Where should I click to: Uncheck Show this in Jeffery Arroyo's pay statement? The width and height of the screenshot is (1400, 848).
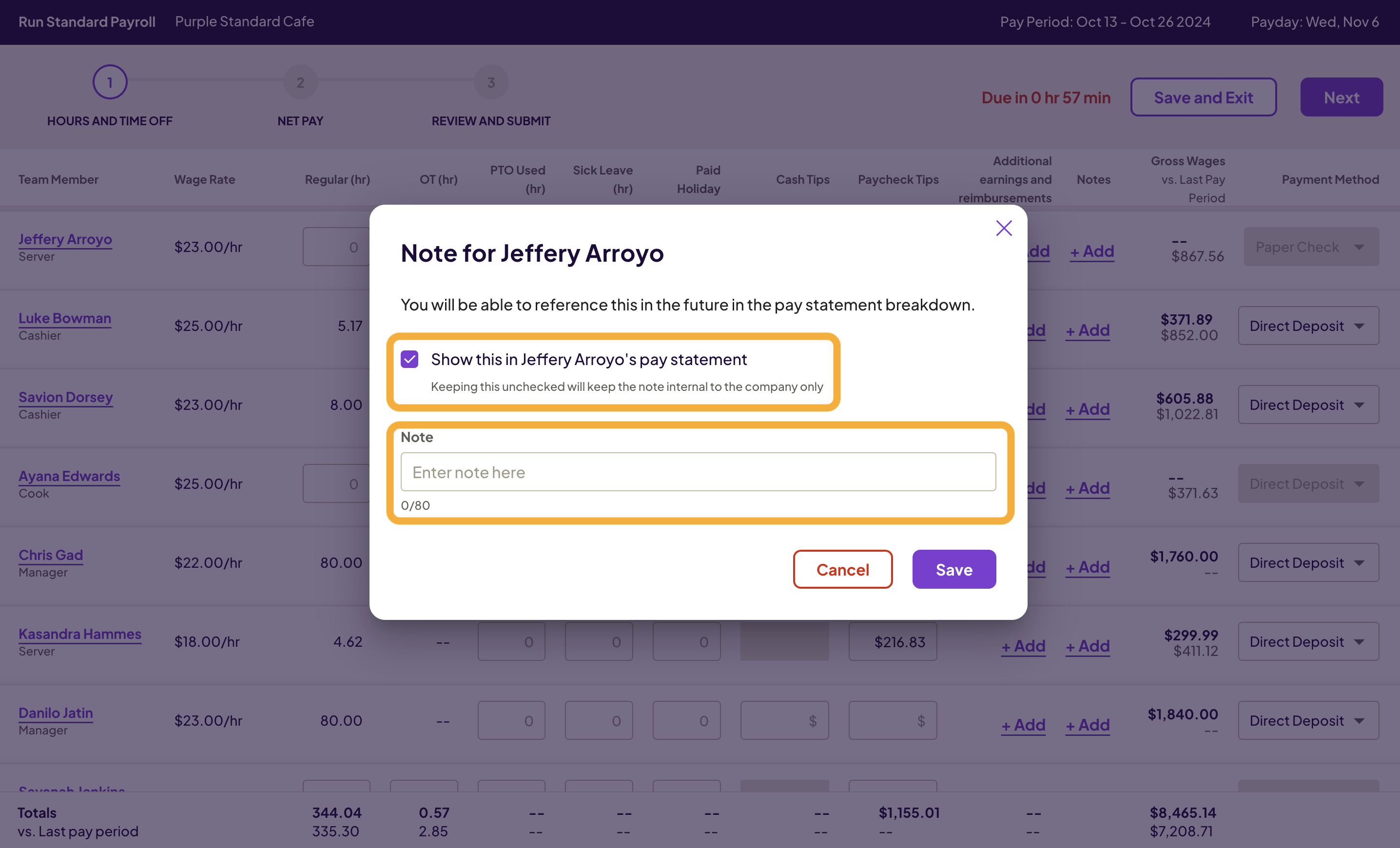(x=409, y=359)
